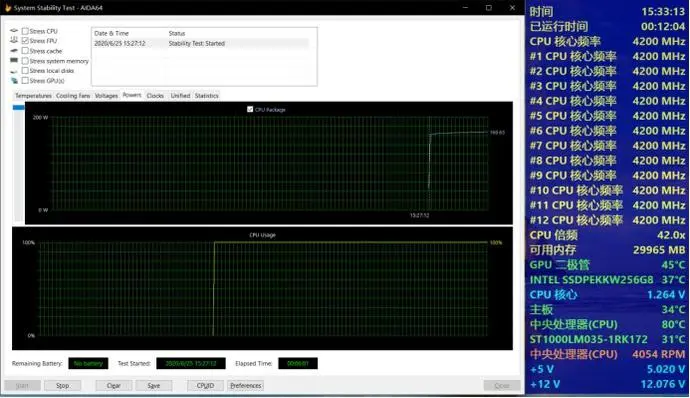The width and height of the screenshot is (690, 398).
Task: Select the Statistics tab
Action: coord(206,96)
